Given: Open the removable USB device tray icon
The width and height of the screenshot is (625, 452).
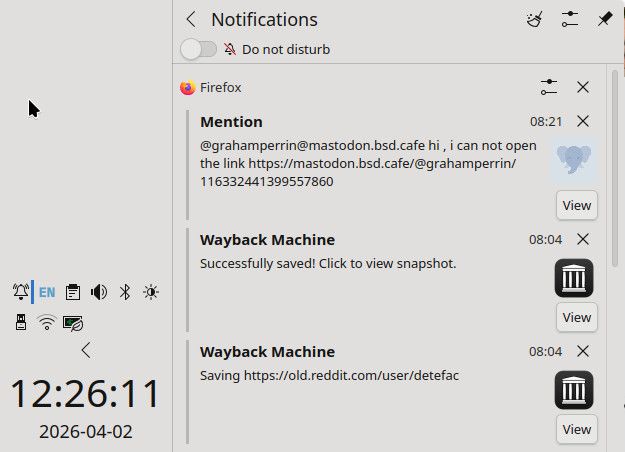Looking at the screenshot, I should [21, 322].
